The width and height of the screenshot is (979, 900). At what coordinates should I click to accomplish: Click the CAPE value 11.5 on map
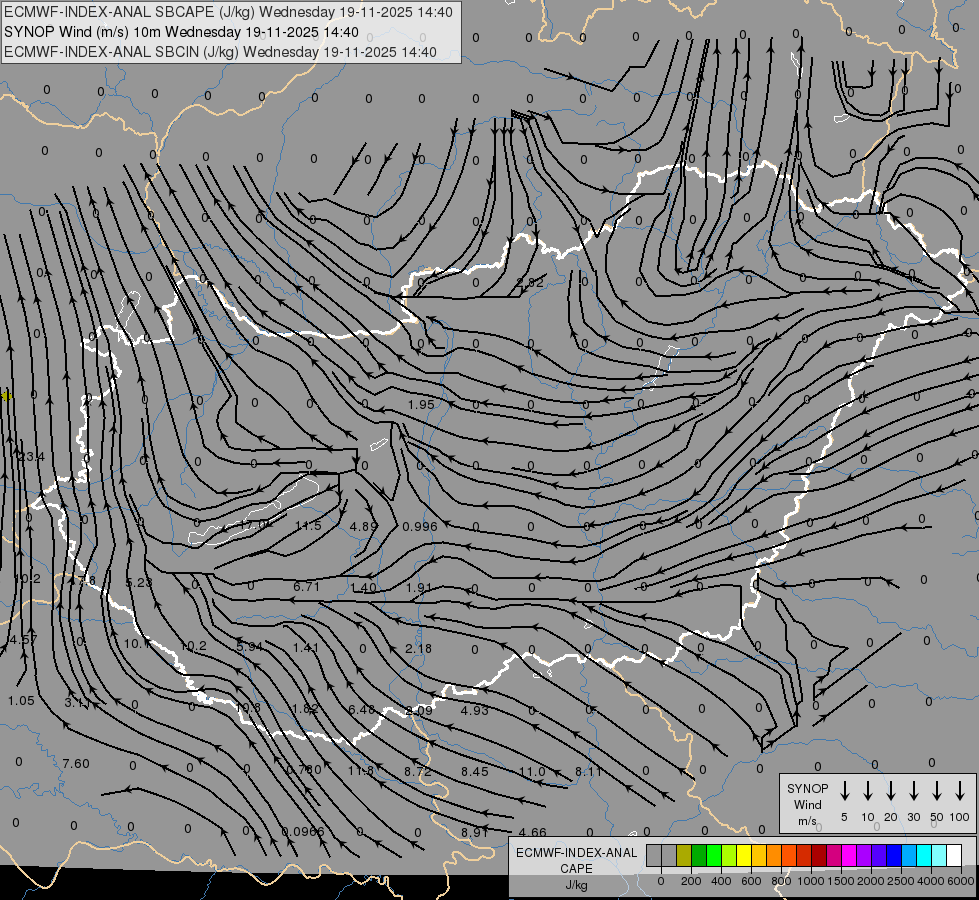308,525
